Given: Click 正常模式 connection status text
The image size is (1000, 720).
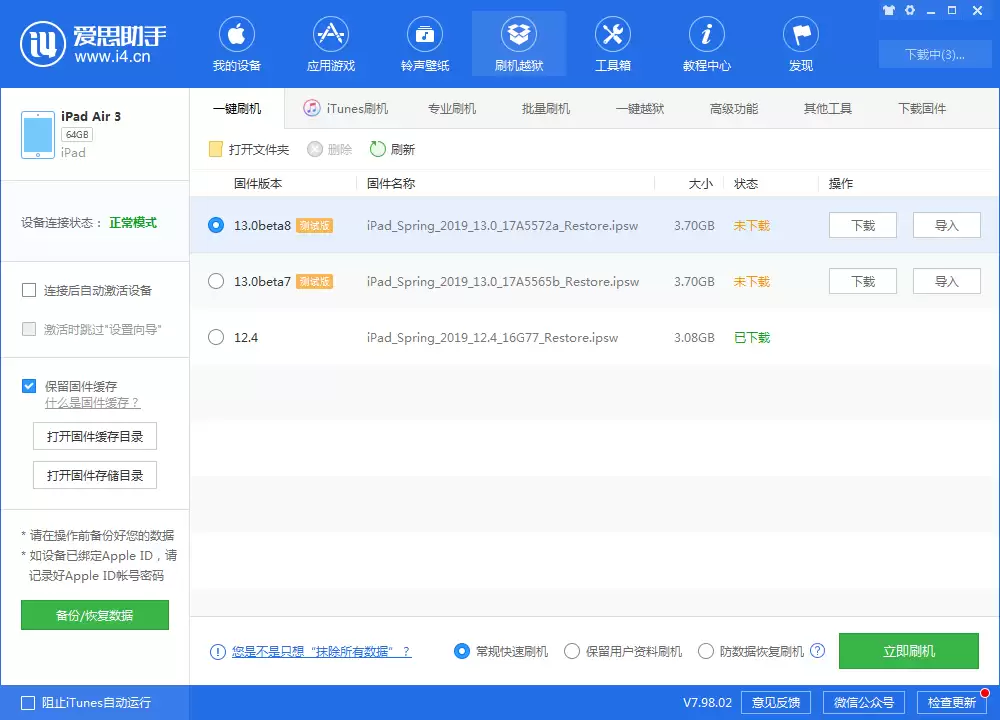Looking at the screenshot, I should click(133, 223).
